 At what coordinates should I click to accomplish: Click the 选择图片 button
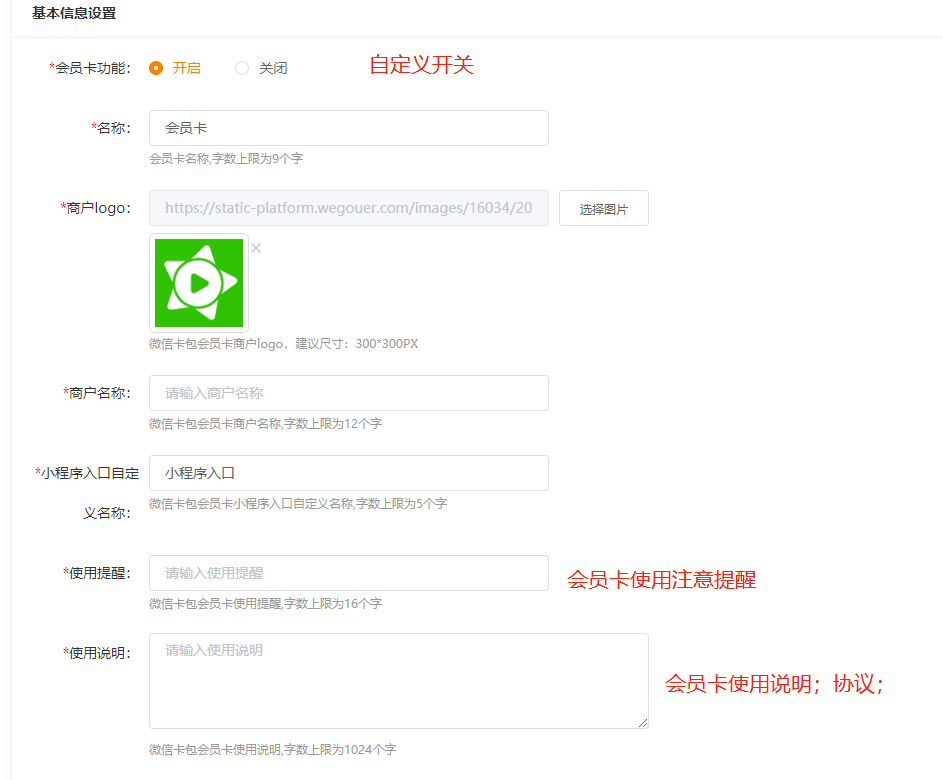[x=604, y=208]
